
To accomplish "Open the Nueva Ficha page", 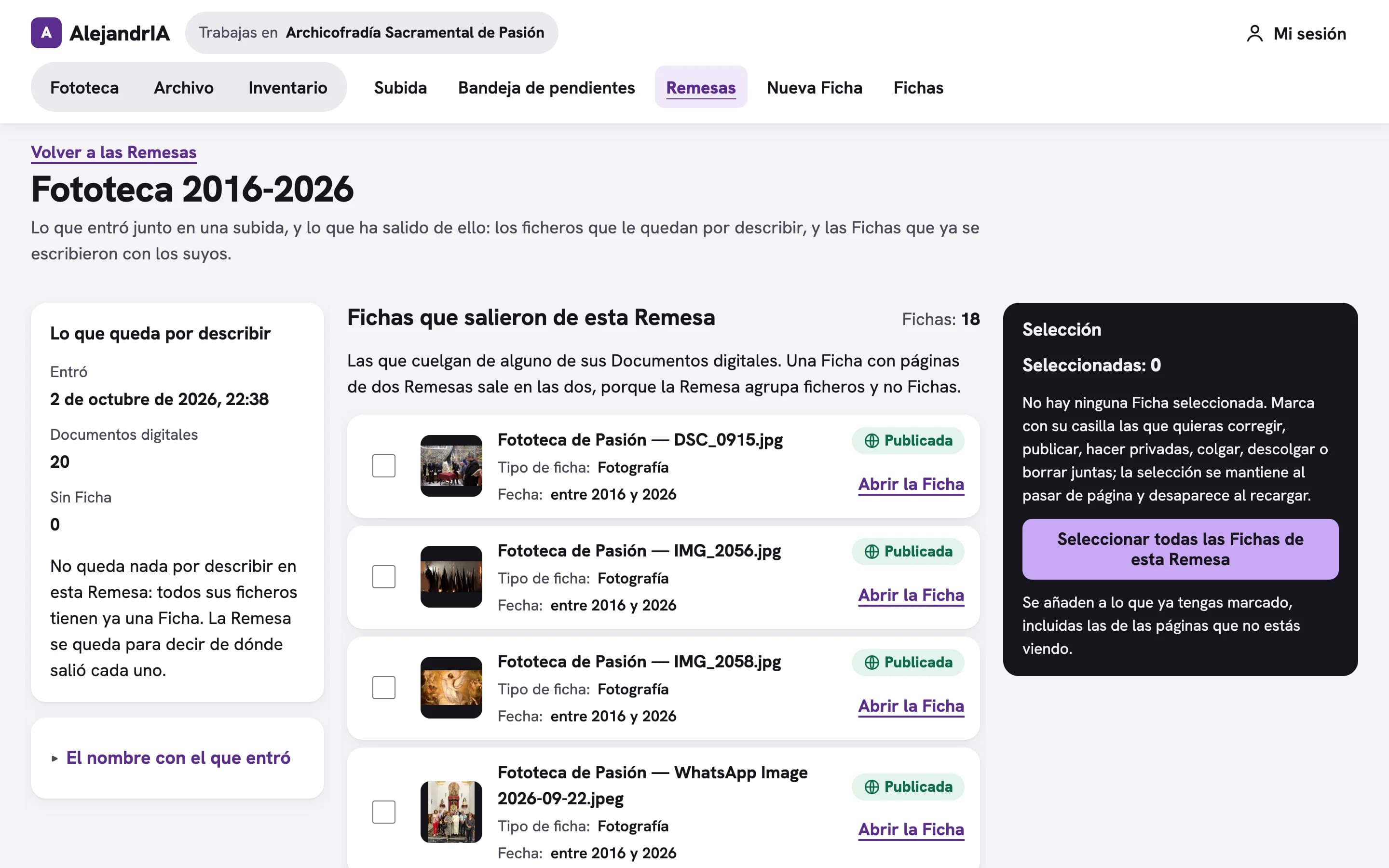I will 815,87.
